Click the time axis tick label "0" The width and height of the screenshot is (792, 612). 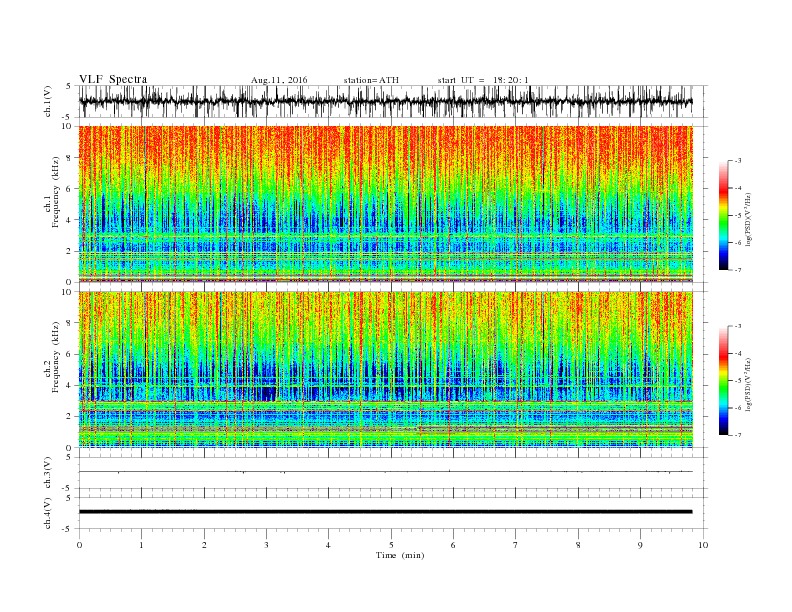click(x=79, y=545)
